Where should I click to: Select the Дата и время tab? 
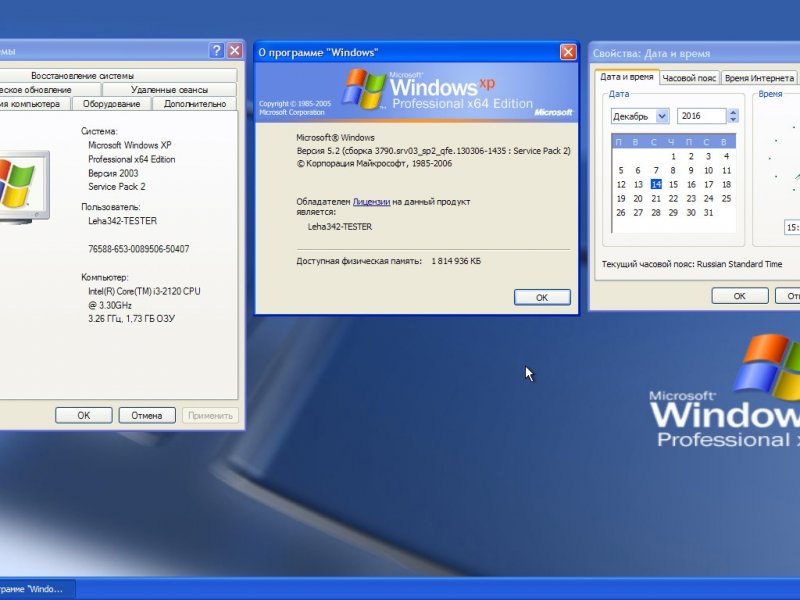627,77
